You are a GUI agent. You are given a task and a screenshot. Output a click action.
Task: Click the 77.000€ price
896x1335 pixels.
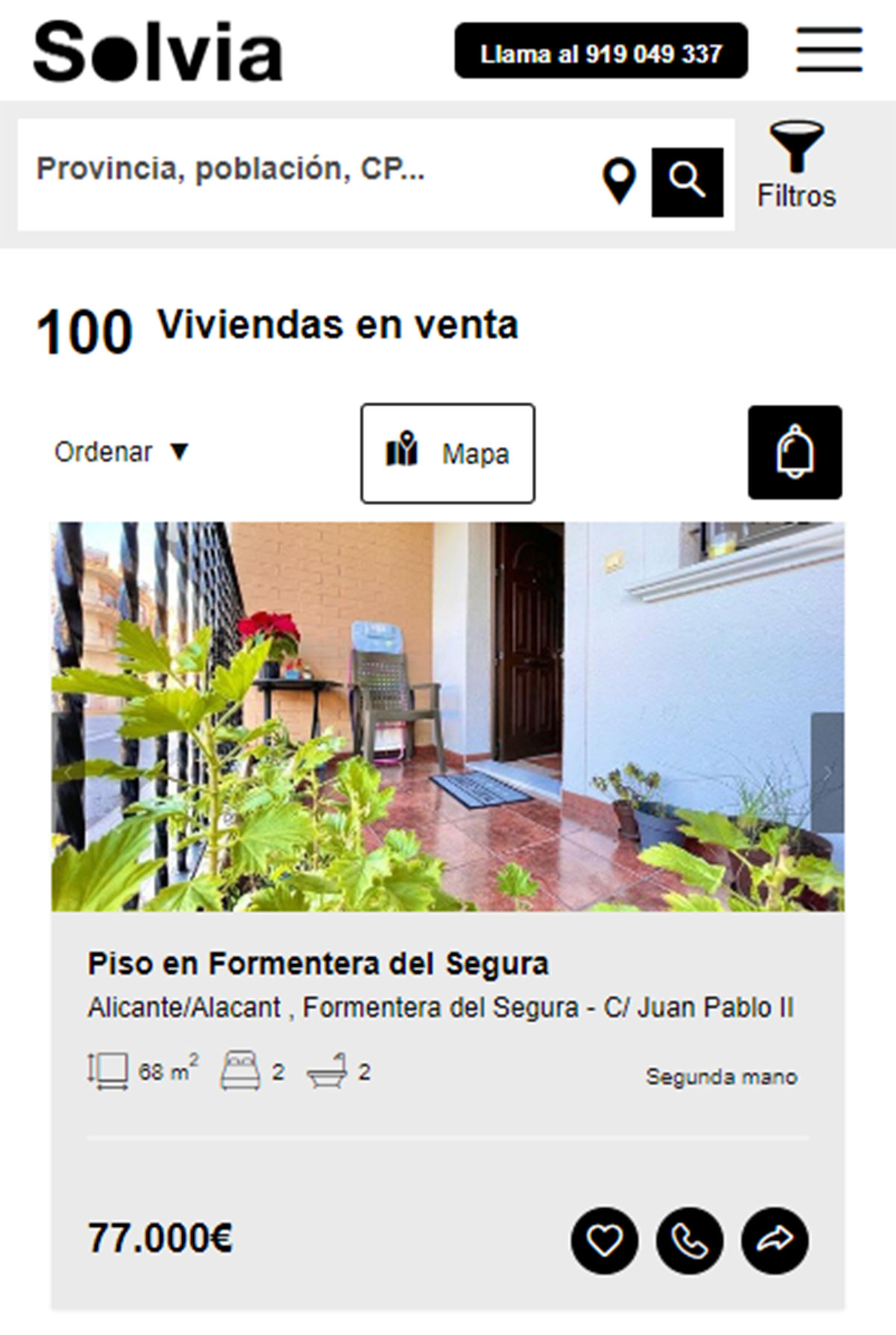(161, 1238)
